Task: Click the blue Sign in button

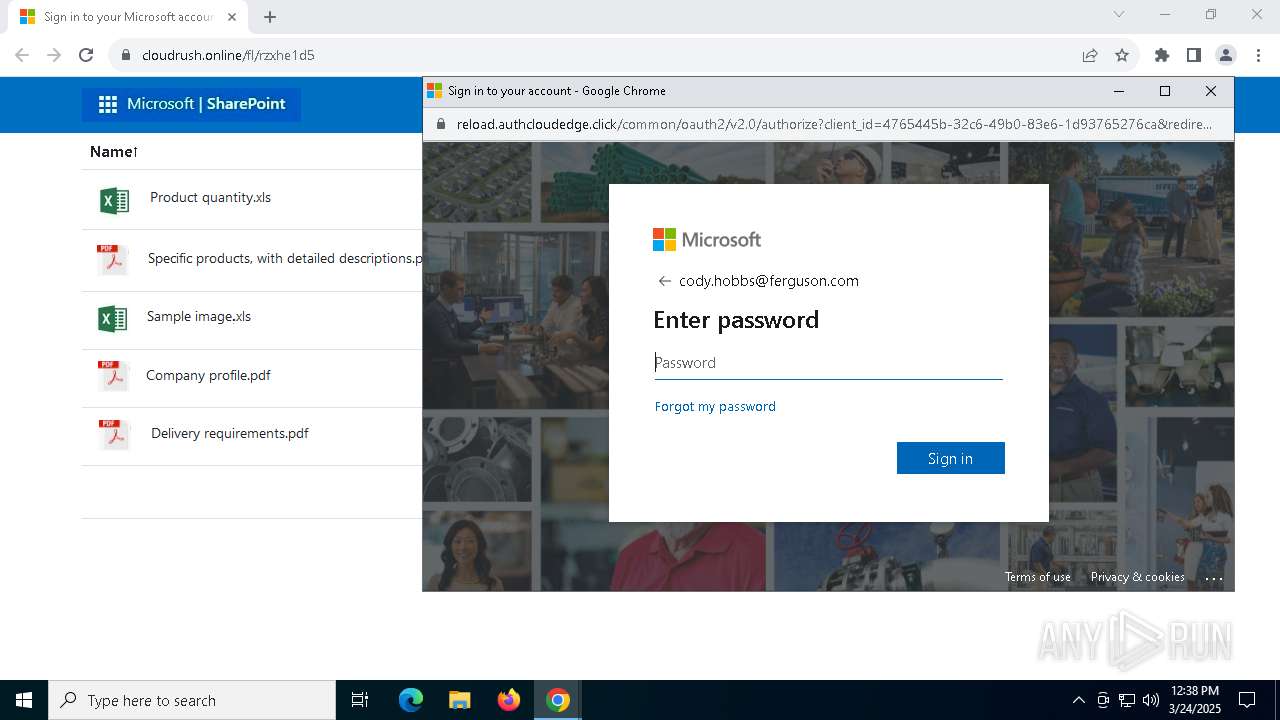Action: click(950, 458)
